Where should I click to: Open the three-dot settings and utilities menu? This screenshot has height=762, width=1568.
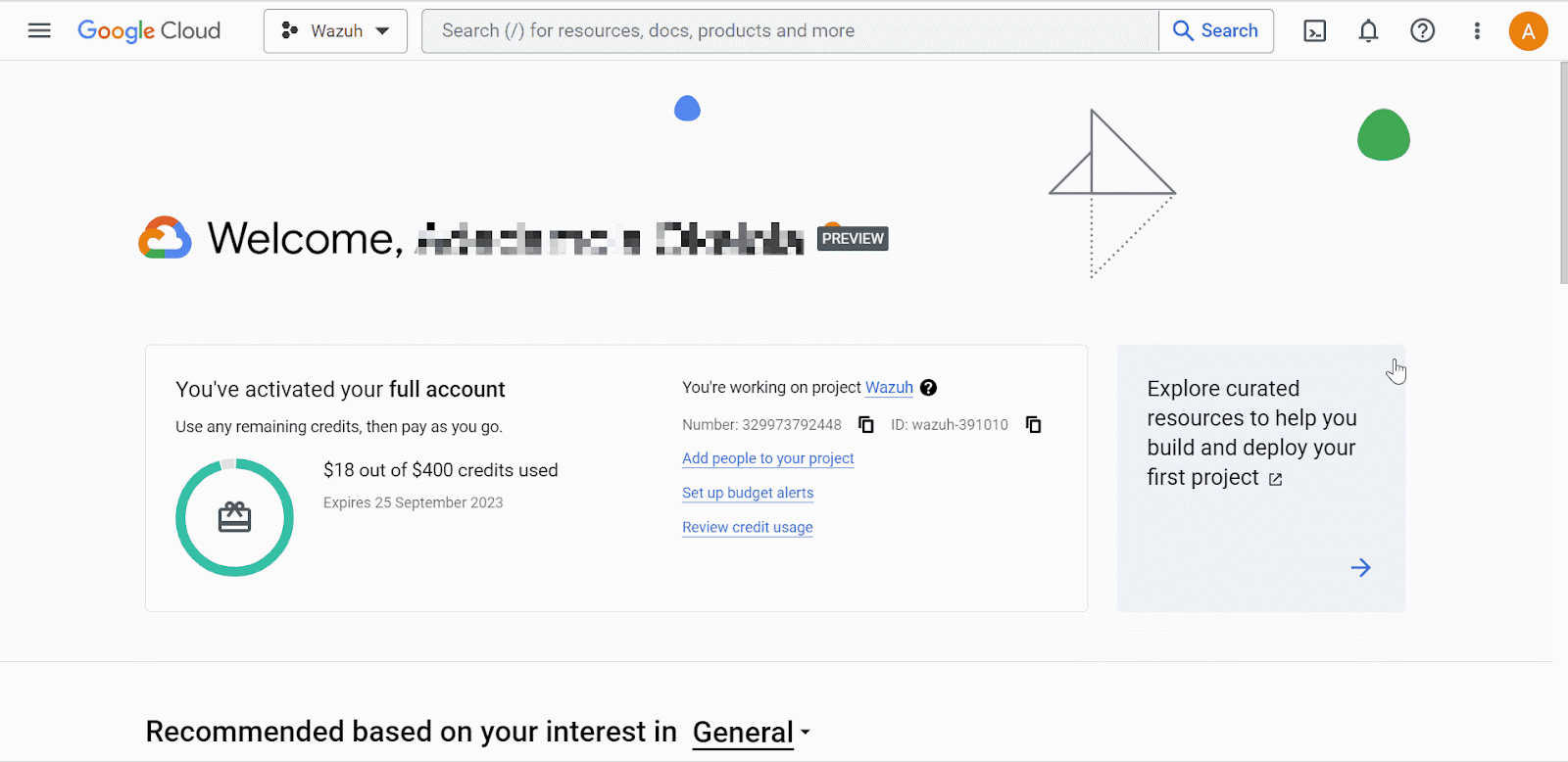pyautogui.click(x=1477, y=31)
